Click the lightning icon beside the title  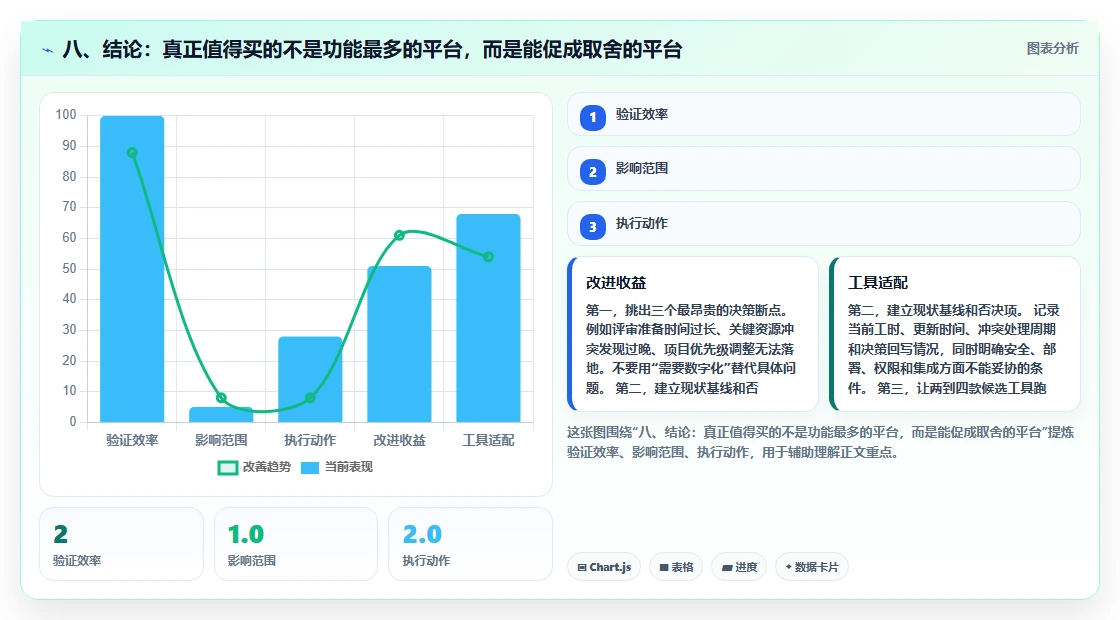(x=48, y=50)
